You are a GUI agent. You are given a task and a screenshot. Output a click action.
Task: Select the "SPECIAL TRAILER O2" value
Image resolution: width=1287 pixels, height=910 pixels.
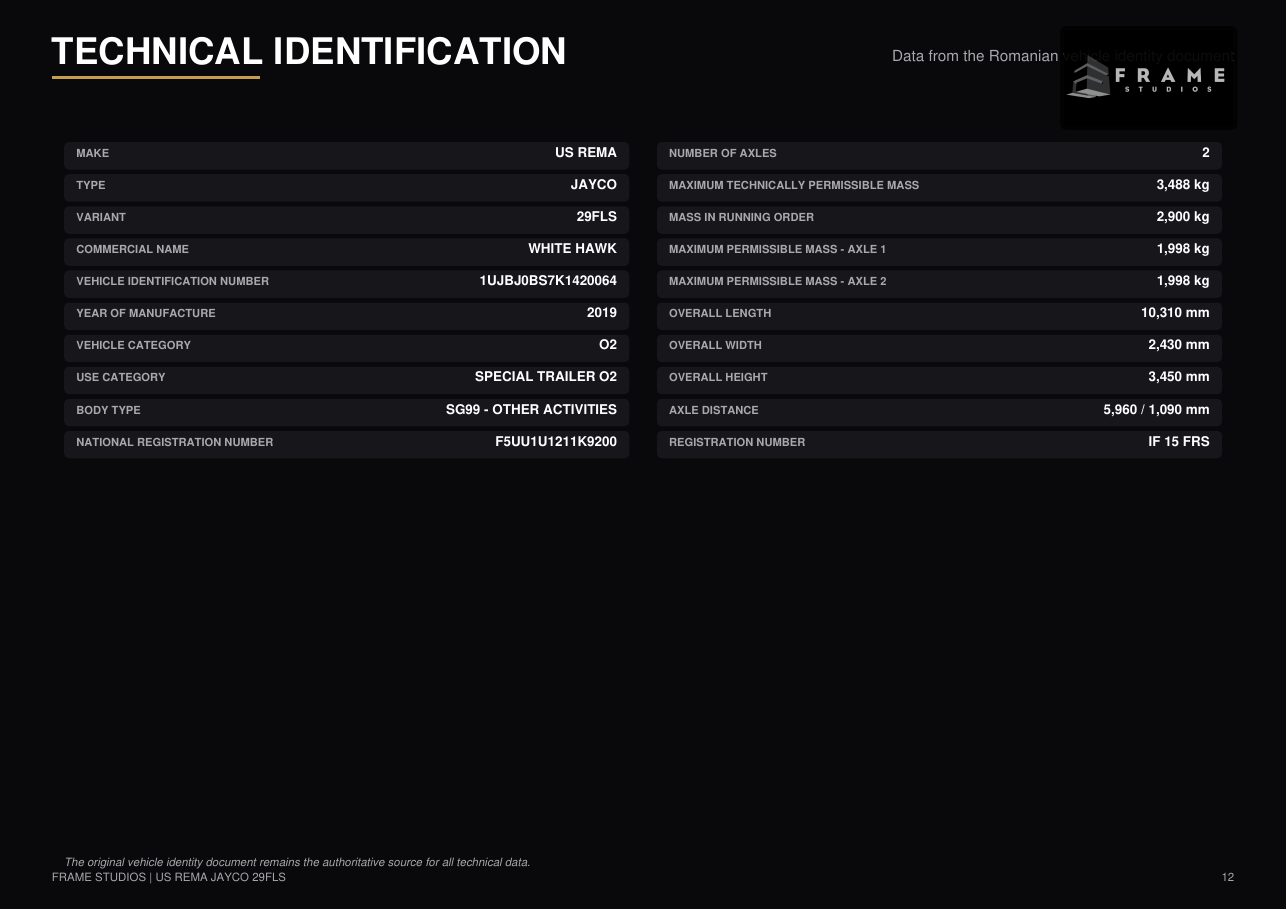(x=546, y=377)
